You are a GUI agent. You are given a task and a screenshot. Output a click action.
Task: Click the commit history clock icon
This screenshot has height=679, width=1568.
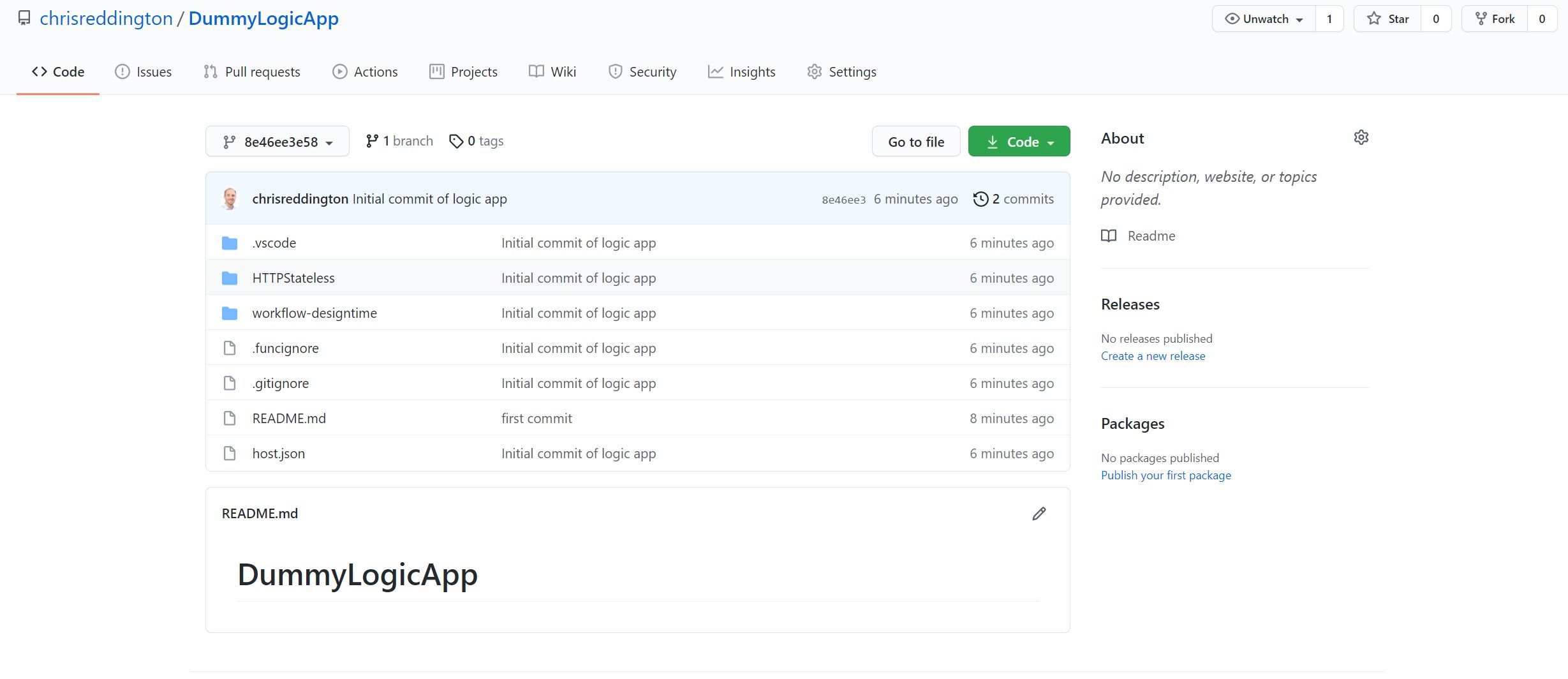pos(980,198)
